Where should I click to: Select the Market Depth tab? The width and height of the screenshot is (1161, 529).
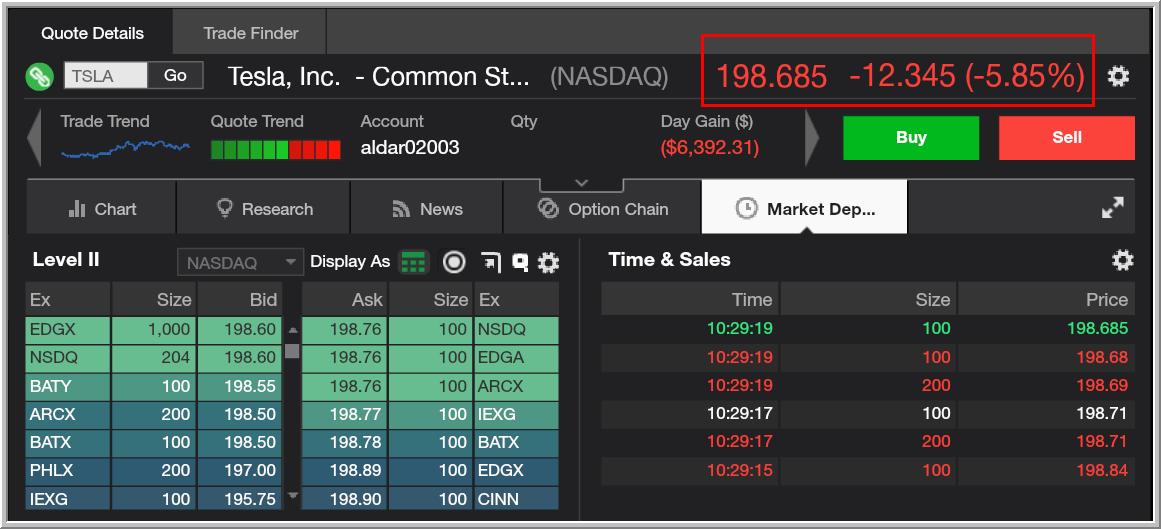[804, 209]
